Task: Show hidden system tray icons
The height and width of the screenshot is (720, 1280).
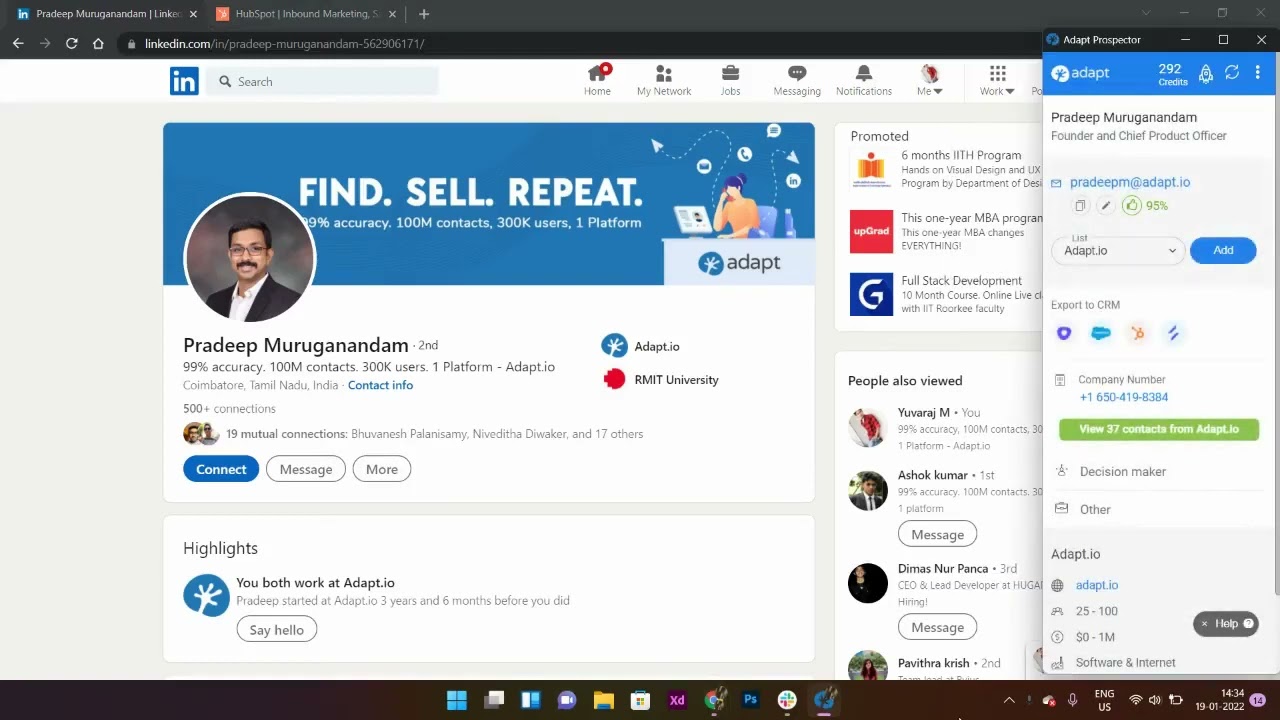Action: [1009, 700]
